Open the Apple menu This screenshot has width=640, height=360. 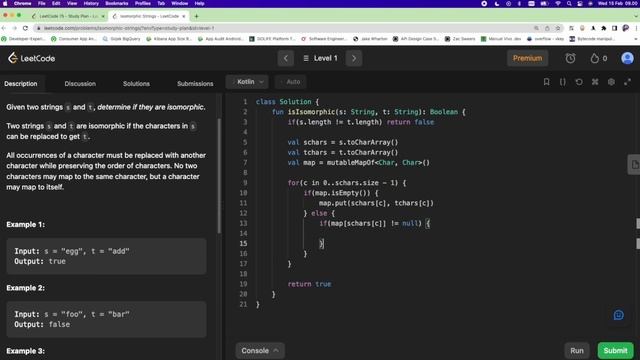[x=5, y=3]
